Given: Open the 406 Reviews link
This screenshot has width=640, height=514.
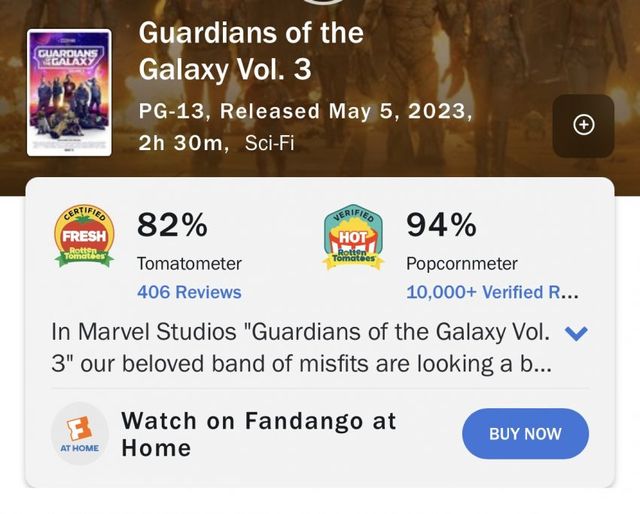Looking at the screenshot, I should 189,292.
